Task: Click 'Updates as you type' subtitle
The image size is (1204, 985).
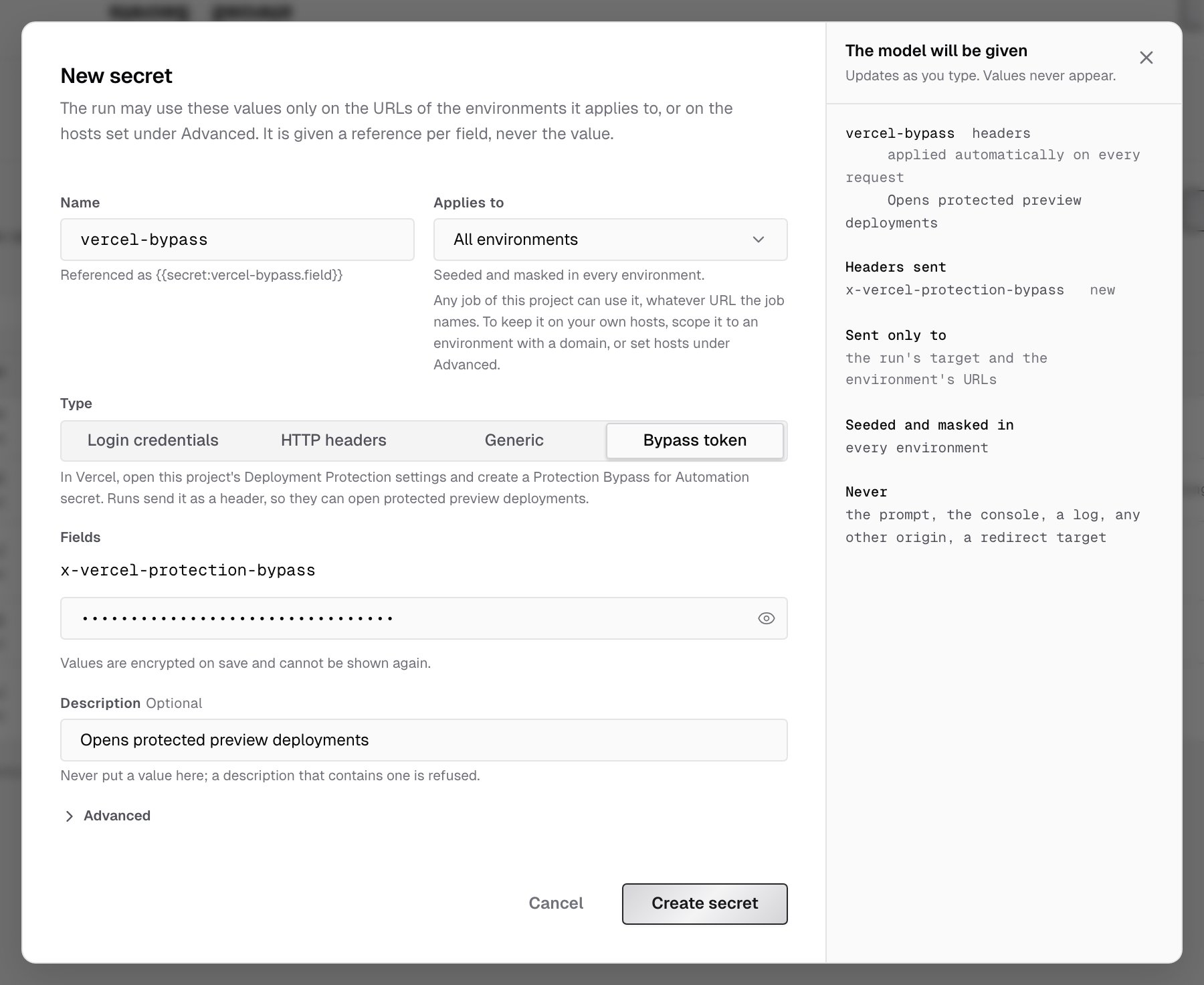Action: pos(980,76)
